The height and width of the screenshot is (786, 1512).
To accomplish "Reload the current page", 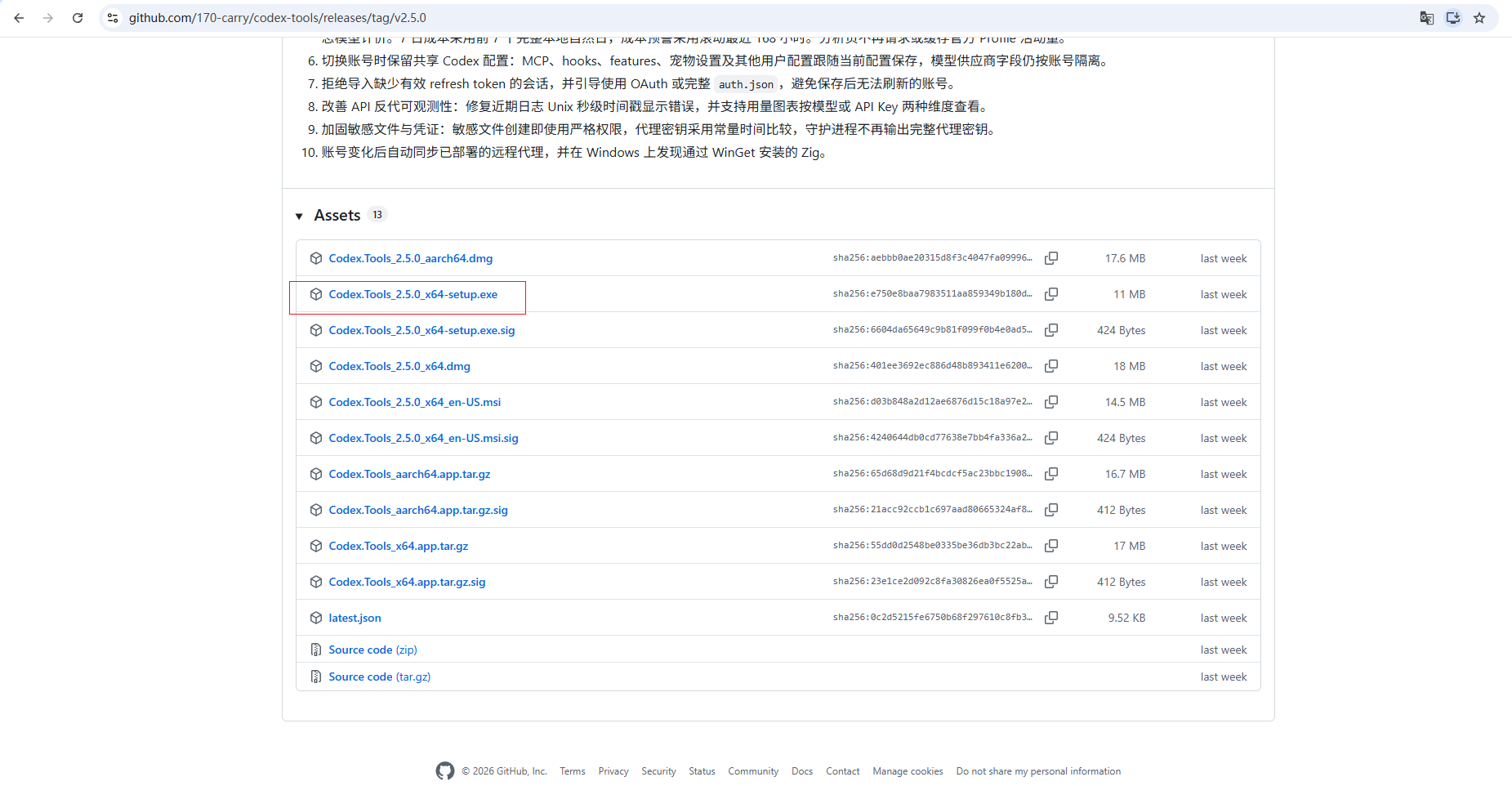I will pos(78,18).
